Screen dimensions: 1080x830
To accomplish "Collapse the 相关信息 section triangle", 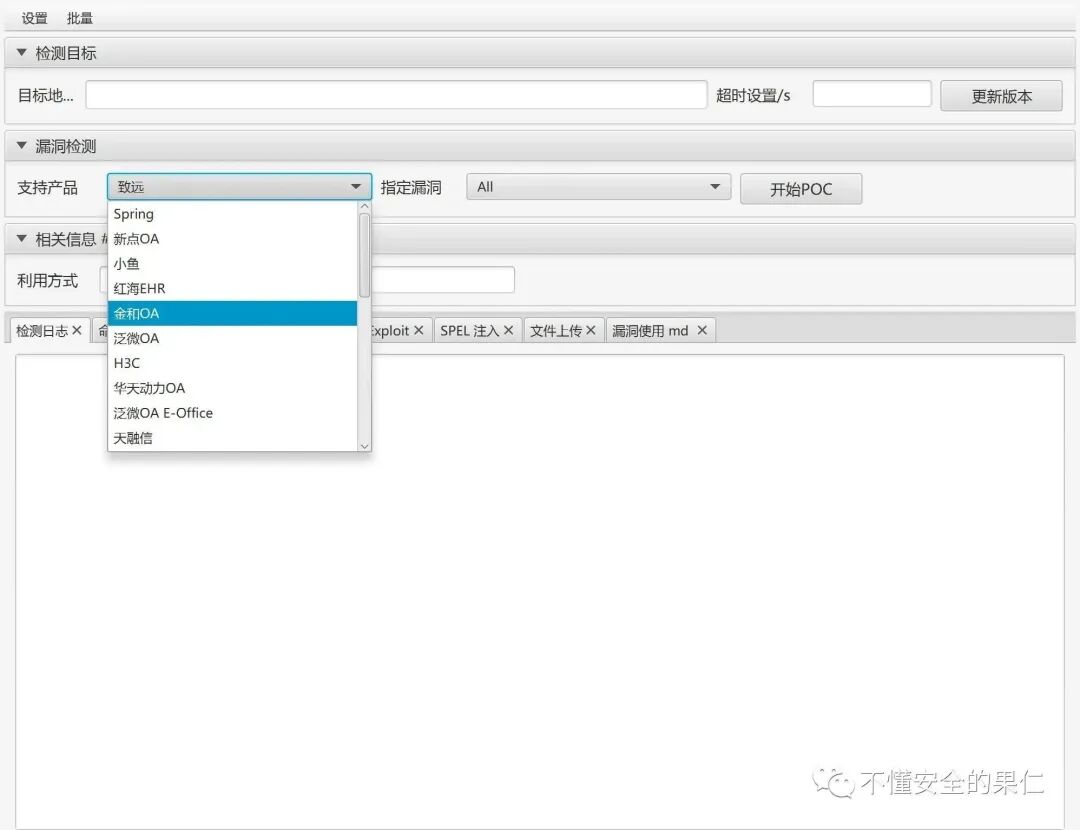I will pos(21,238).
